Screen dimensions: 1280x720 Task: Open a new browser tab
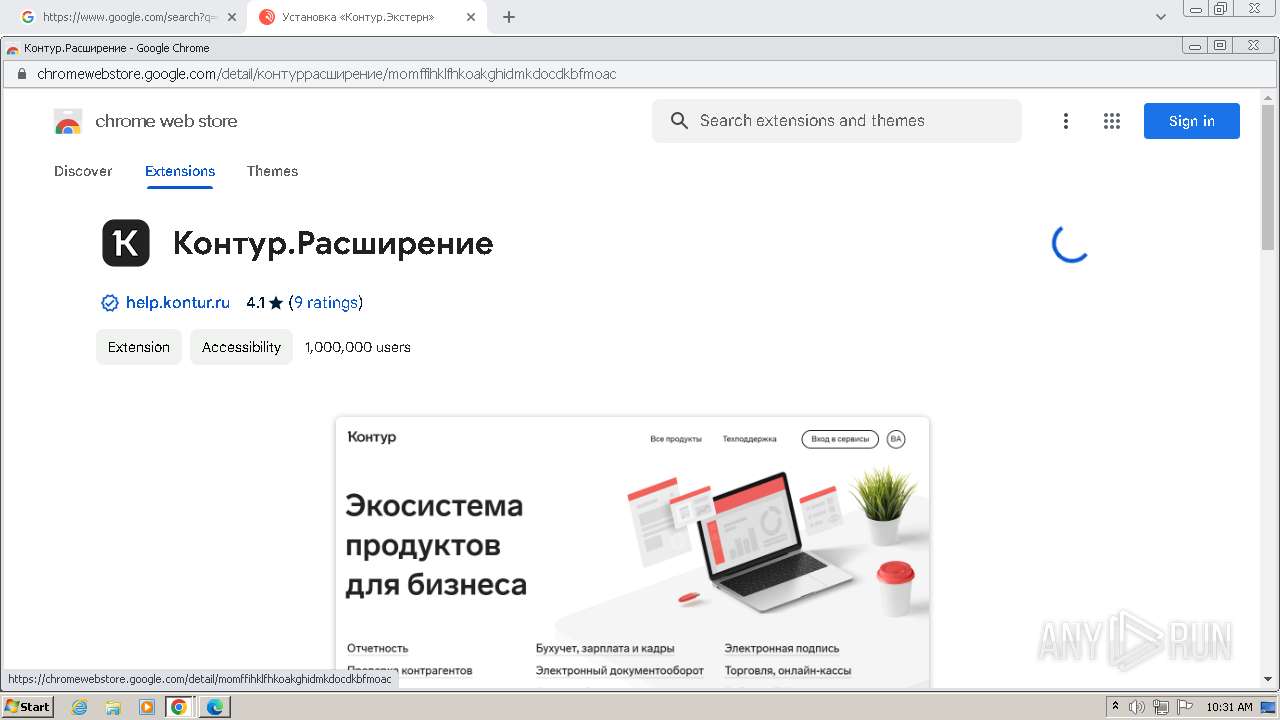509,17
